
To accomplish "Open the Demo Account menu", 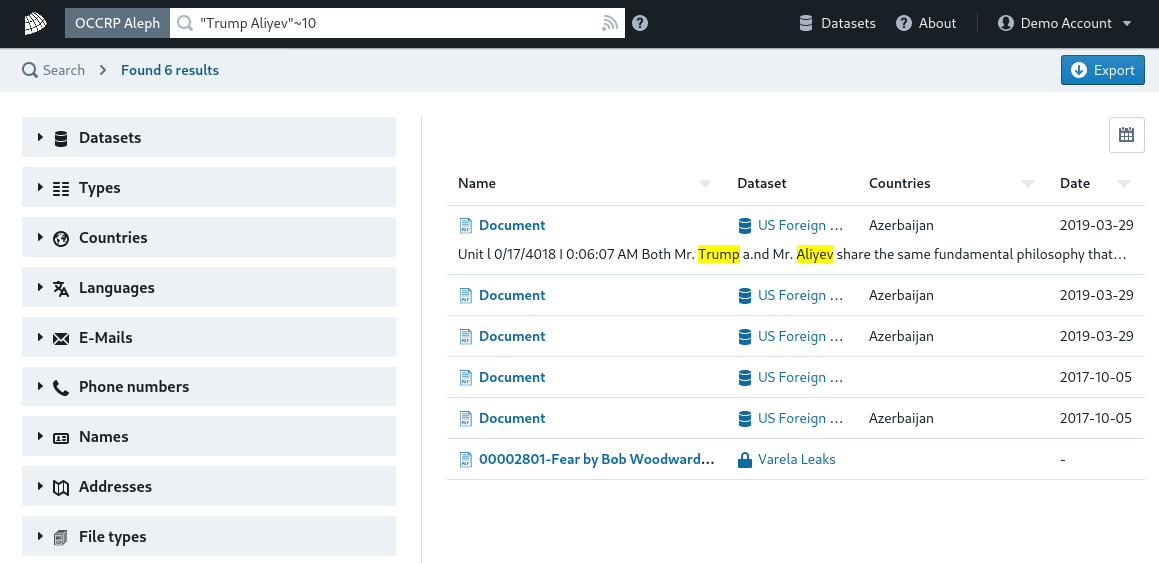I will [1065, 24].
